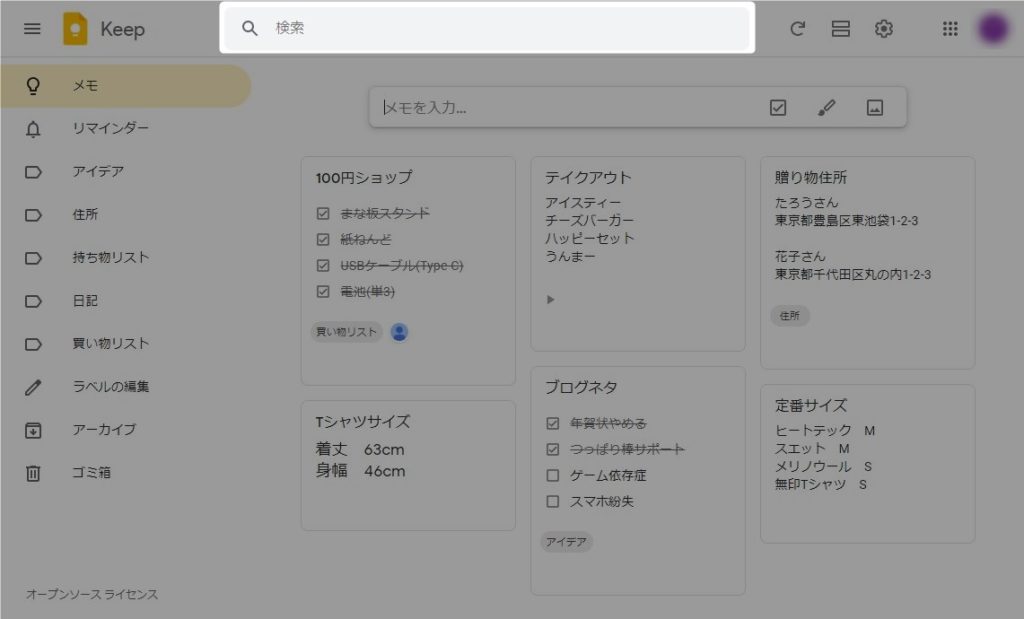Open リマインダー in the sidebar
The width and height of the screenshot is (1024, 619).
[110, 129]
